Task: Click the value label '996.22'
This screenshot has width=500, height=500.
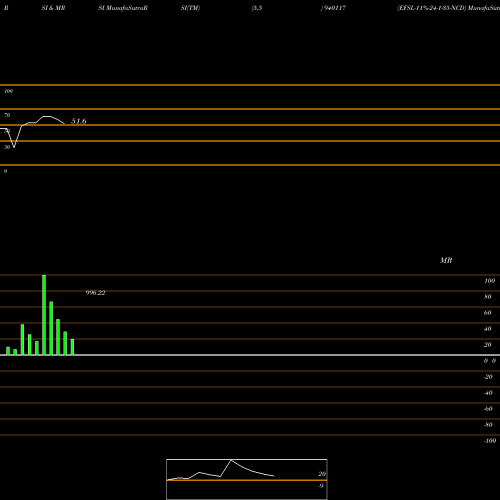Action: [x=95, y=293]
